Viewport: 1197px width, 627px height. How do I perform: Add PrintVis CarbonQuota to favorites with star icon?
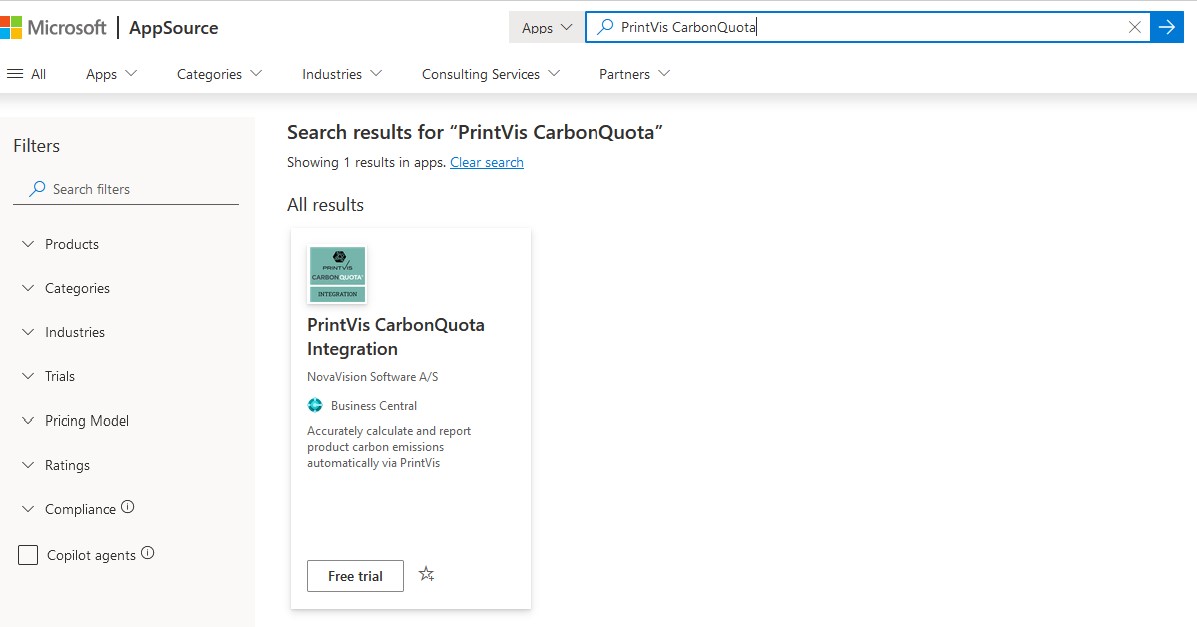(x=427, y=574)
